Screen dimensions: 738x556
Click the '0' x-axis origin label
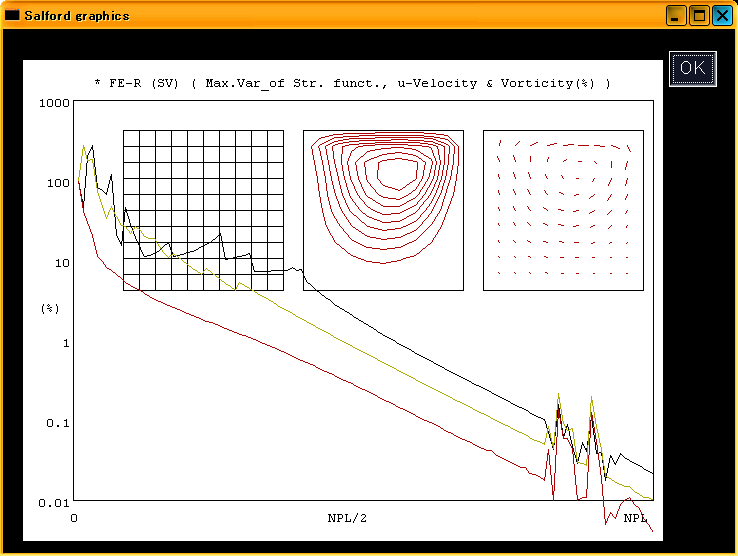(x=74, y=518)
